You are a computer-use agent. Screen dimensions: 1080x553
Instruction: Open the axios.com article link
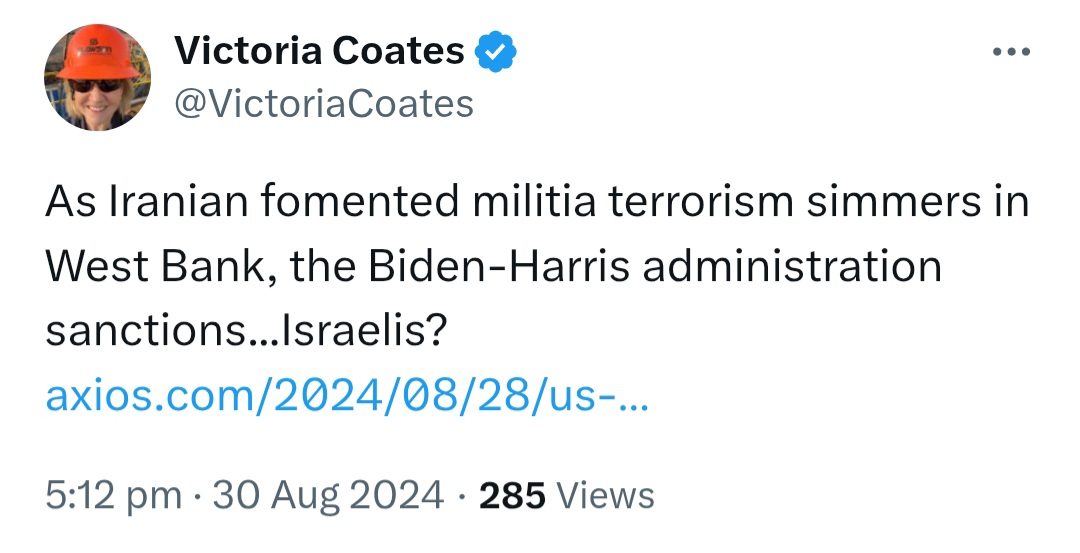coord(348,399)
